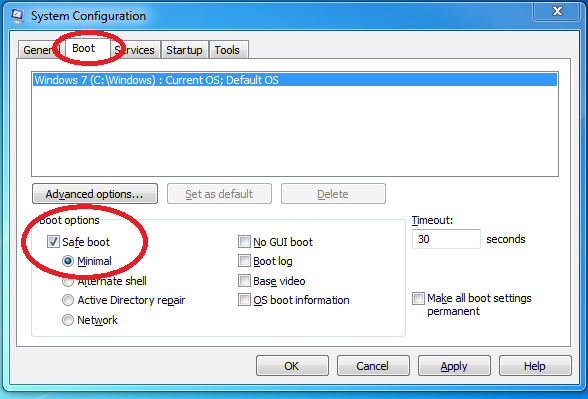Enable No GUI boot checkbox
The height and width of the screenshot is (399, 588).
244,242
